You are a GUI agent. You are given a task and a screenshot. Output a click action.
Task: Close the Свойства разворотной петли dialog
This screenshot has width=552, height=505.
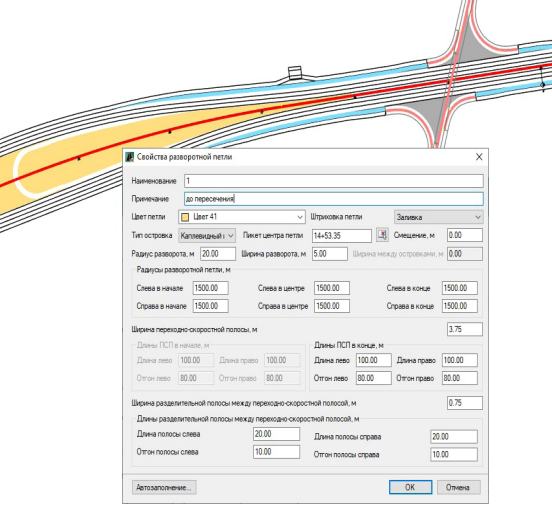coord(479,157)
